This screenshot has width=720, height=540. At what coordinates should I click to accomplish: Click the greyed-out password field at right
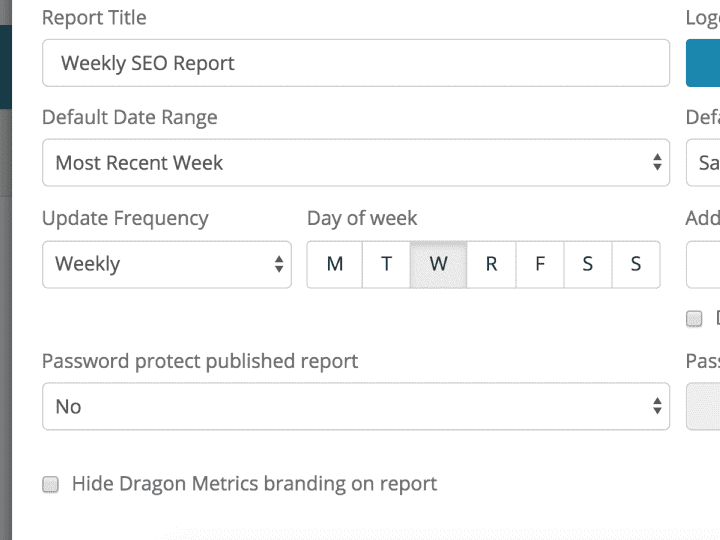point(703,406)
